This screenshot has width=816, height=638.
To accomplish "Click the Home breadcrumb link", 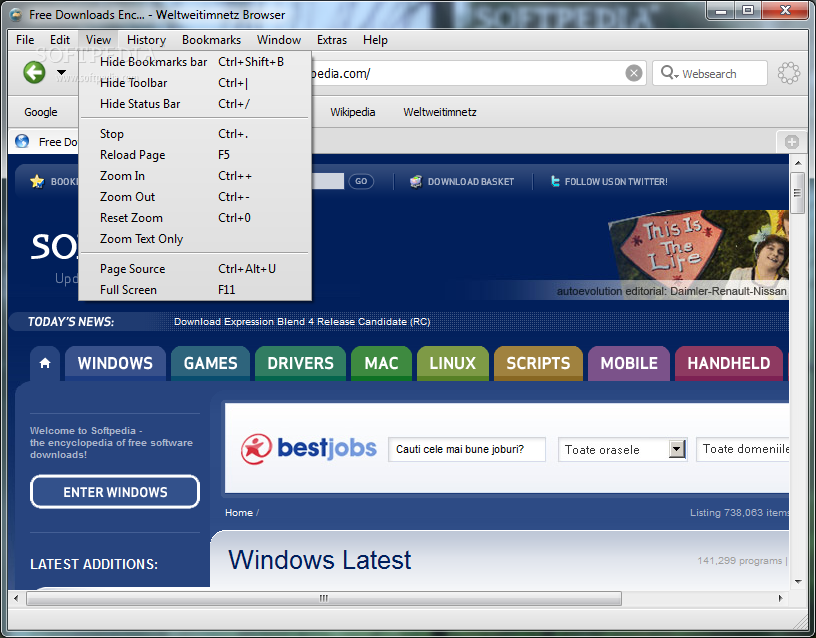I will pyautogui.click(x=239, y=513).
